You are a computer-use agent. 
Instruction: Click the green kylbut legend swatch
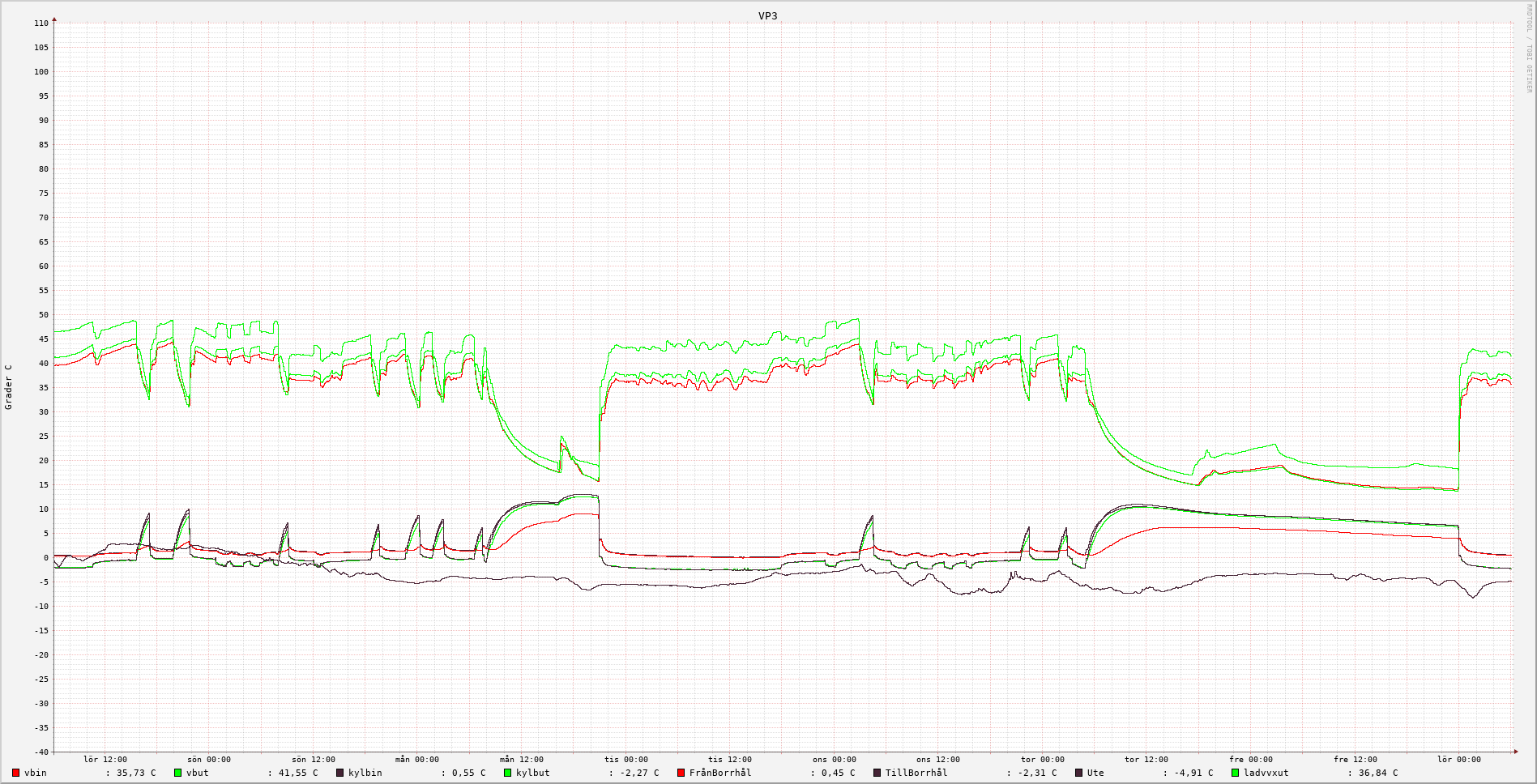coord(508,773)
